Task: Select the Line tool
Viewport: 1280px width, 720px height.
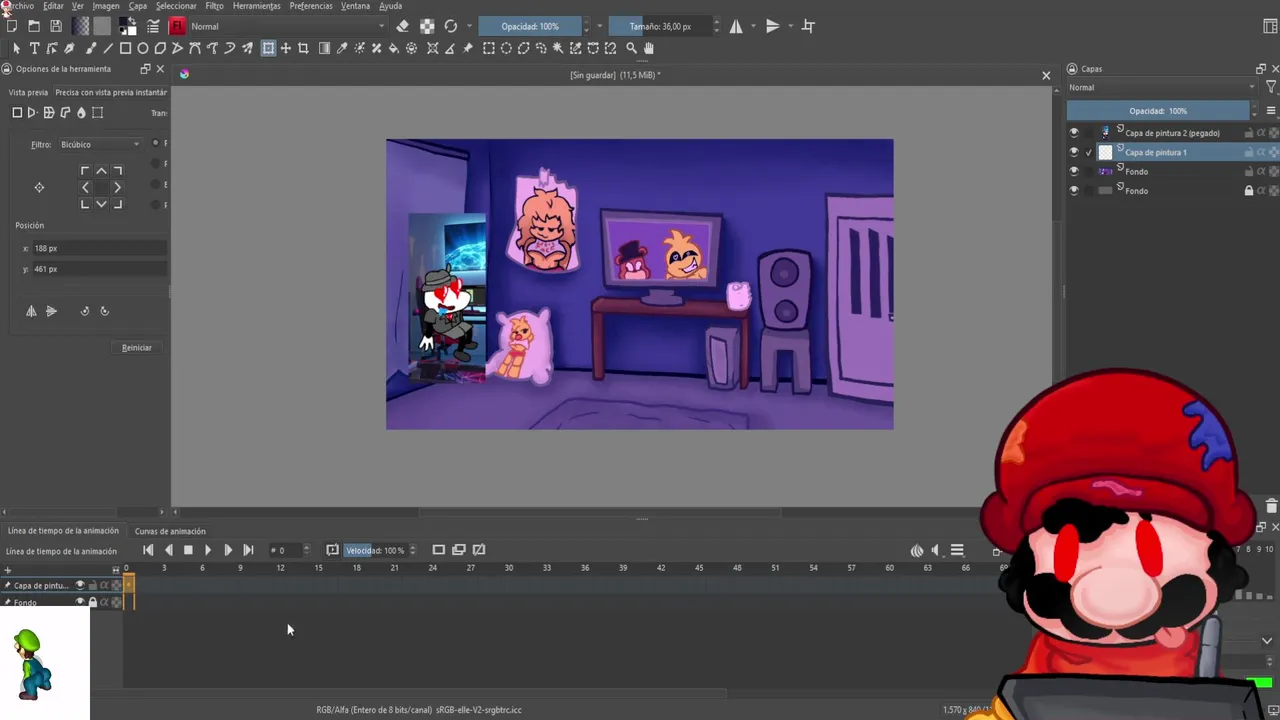Action: click(108, 48)
